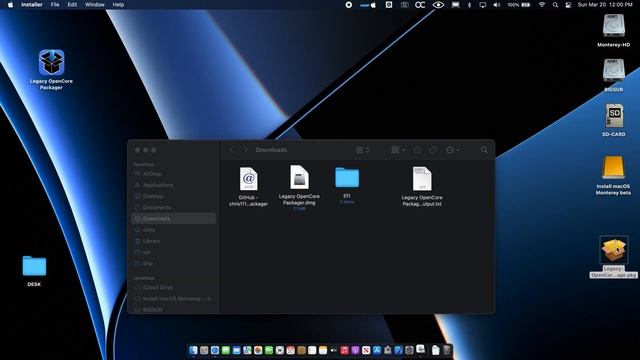The width and height of the screenshot is (640, 360).
Task: Go back in Finder window
Action: click(232, 150)
